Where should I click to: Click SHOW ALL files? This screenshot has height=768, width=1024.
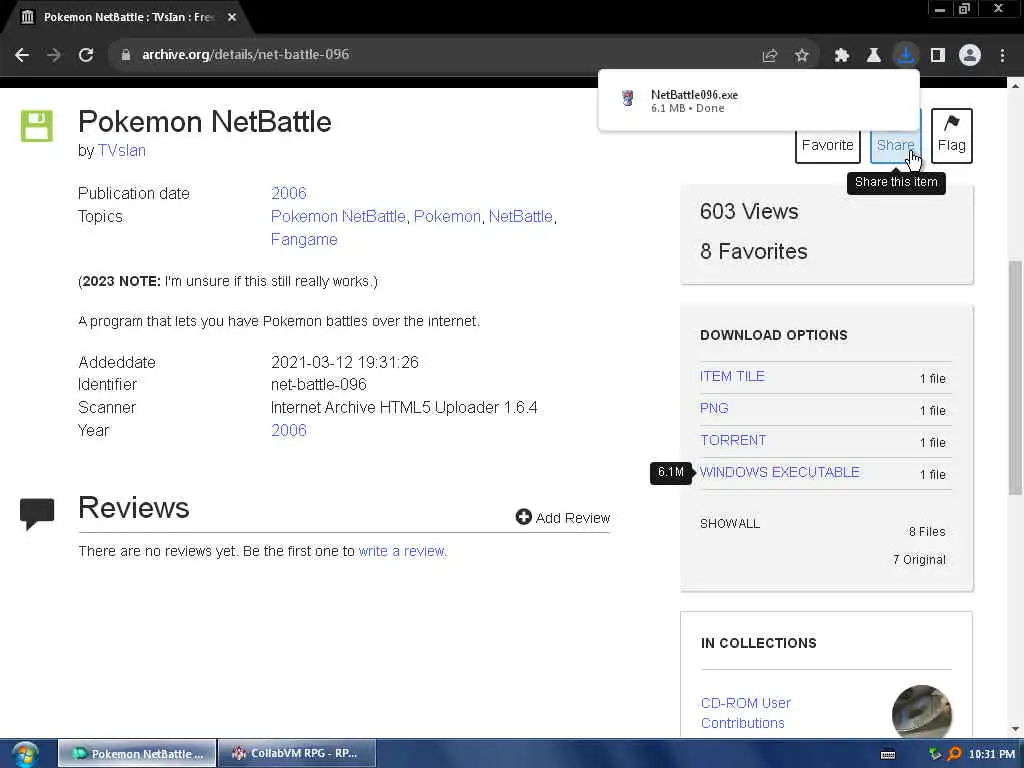730,524
